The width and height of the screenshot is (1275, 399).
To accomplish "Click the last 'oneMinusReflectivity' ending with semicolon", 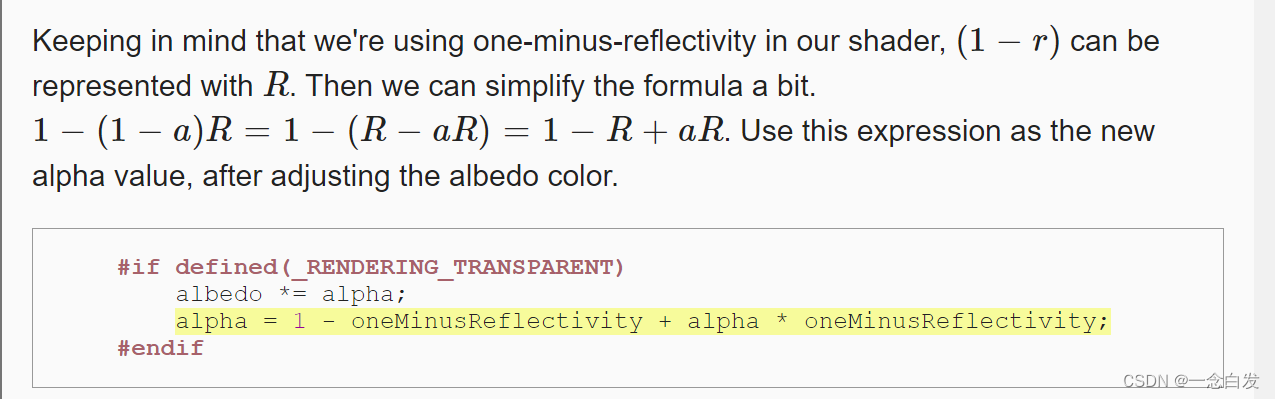I will pyautogui.click(x=957, y=321).
